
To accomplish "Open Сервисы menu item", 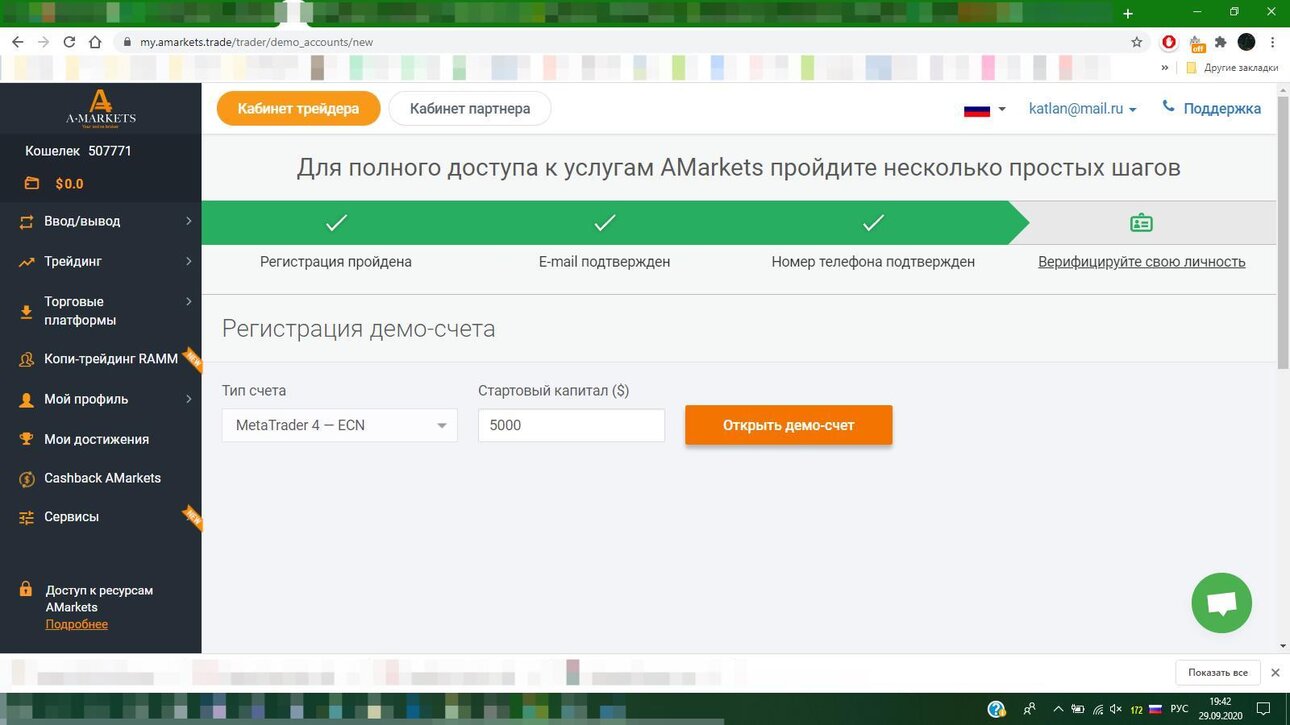I will pyautogui.click(x=71, y=517).
